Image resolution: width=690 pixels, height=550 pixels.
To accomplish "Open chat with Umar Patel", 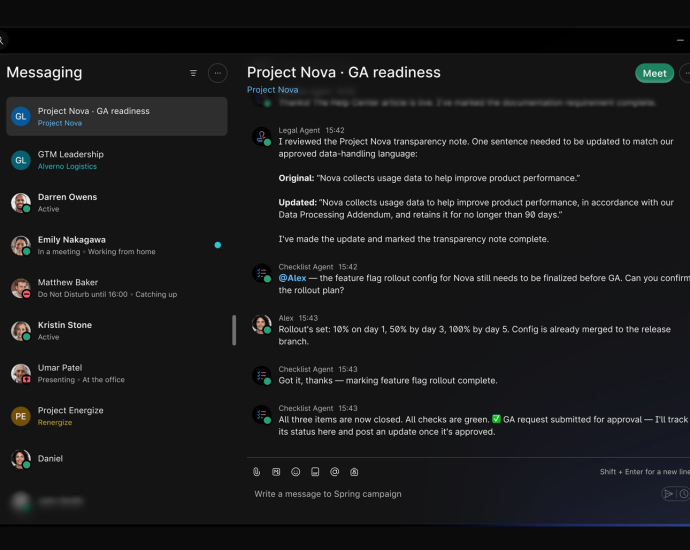I will pos(117,374).
